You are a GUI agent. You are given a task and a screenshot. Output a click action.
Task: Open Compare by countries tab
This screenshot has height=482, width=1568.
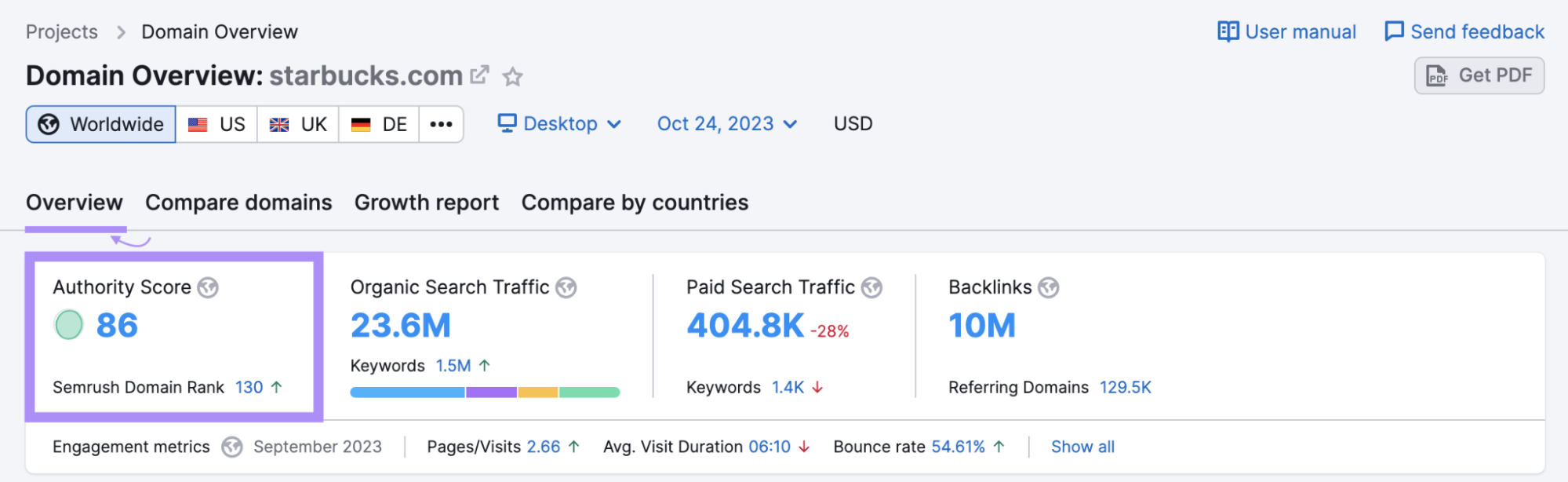(635, 203)
